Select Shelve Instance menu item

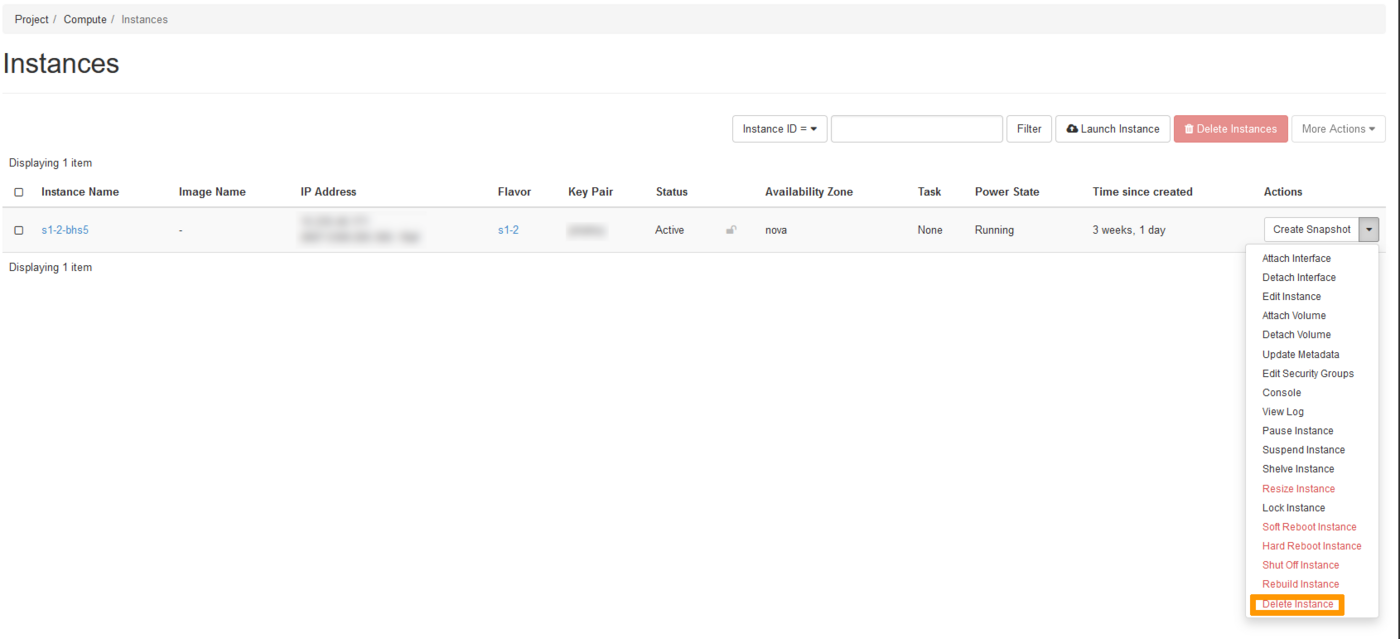(x=1297, y=469)
